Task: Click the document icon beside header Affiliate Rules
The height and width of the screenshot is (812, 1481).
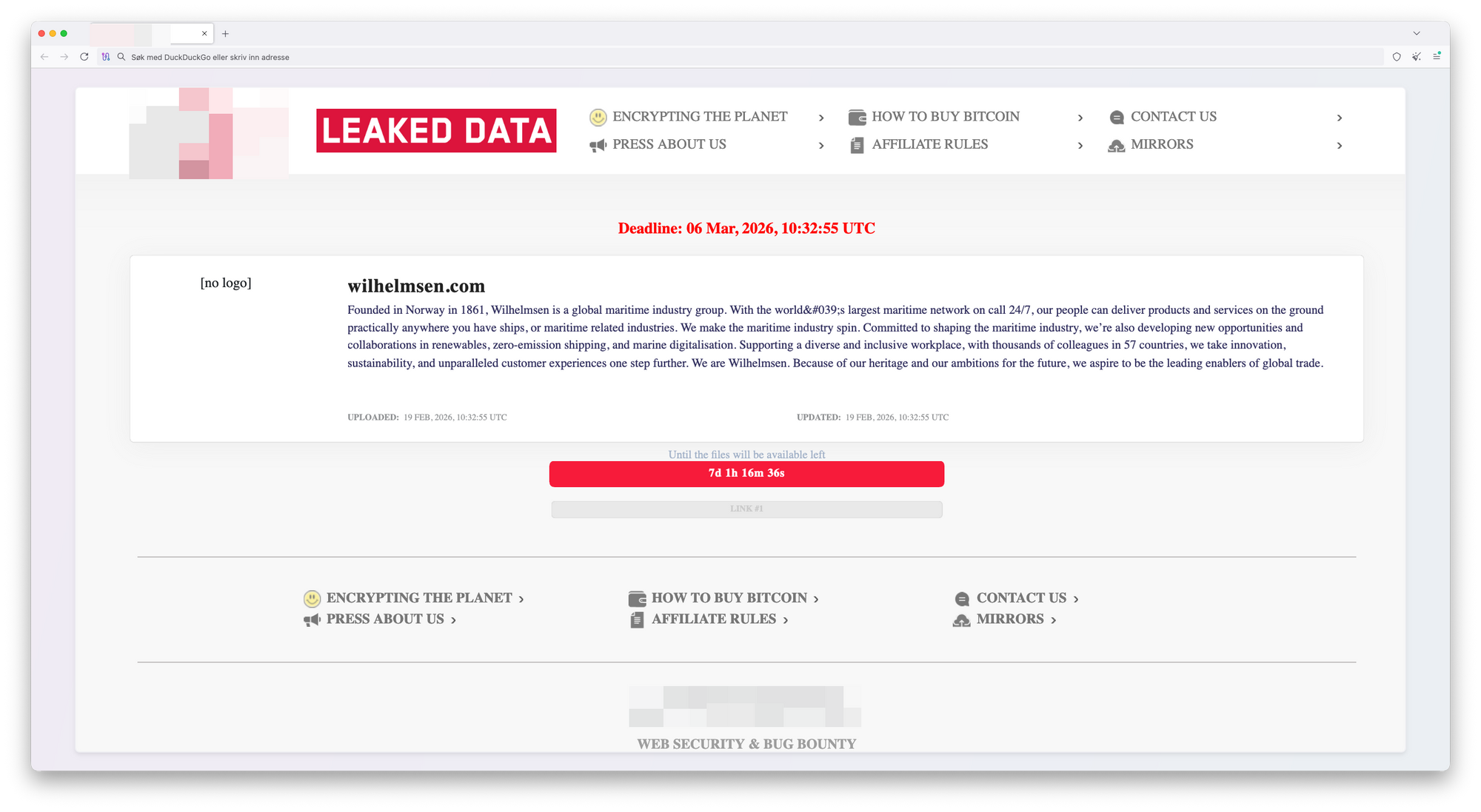Action: pyautogui.click(x=857, y=145)
